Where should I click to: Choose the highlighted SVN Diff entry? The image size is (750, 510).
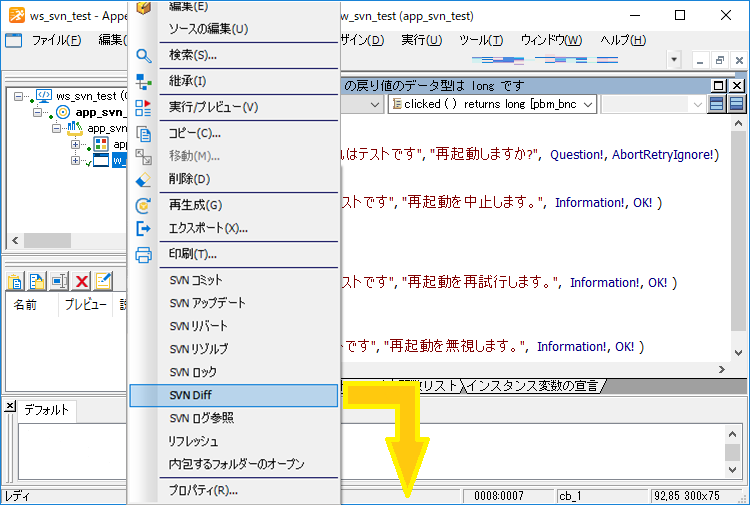[x=233, y=395]
